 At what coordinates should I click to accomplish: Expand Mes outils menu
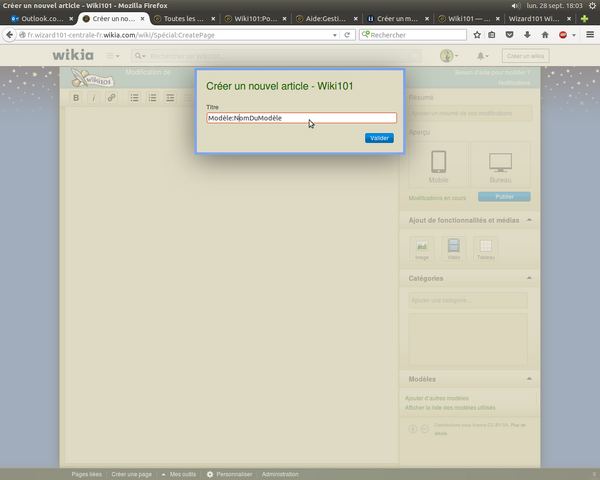179,474
